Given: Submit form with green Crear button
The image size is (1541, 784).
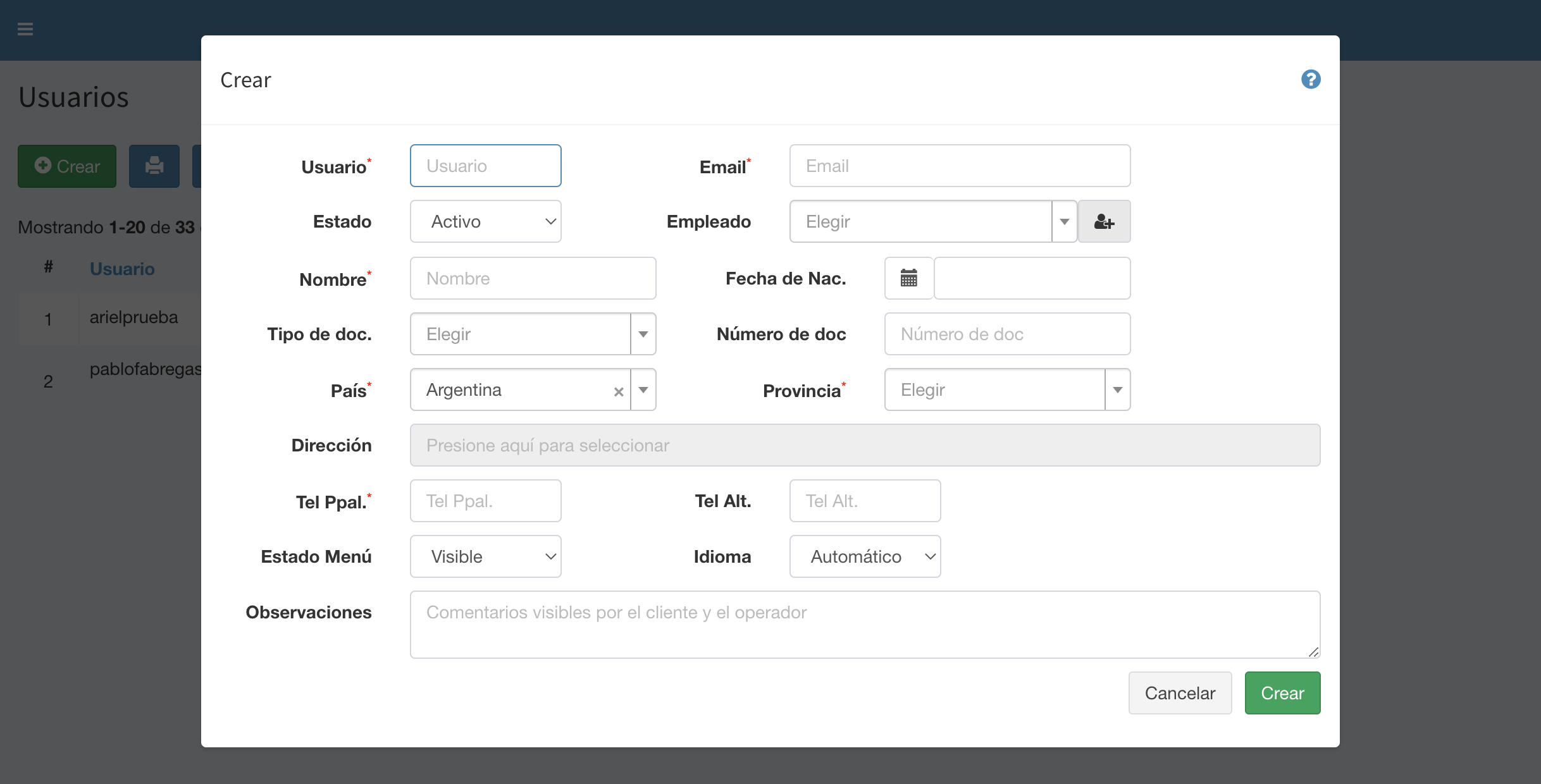Looking at the screenshot, I should tap(1282, 694).
